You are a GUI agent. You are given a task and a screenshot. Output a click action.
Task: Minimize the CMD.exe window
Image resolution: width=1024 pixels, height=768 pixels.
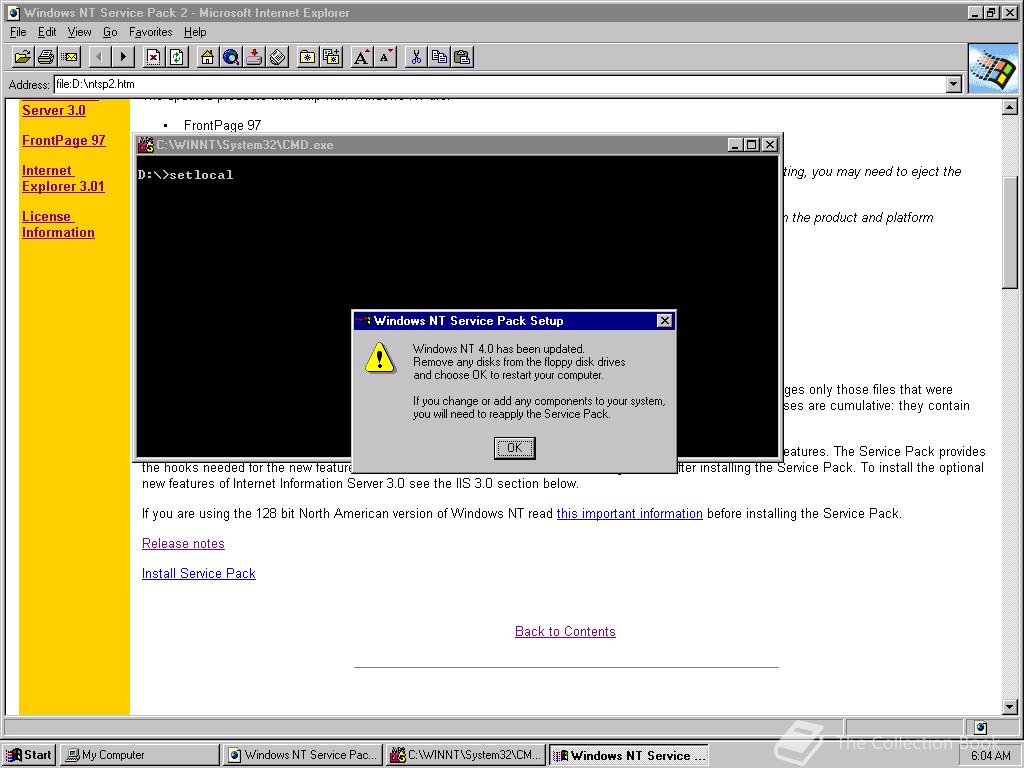click(x=735, y=145)
